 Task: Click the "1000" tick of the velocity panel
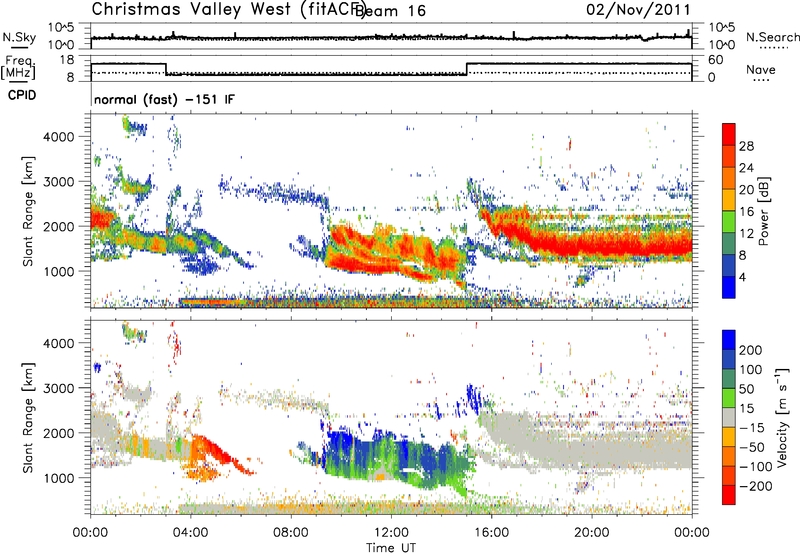58,478
